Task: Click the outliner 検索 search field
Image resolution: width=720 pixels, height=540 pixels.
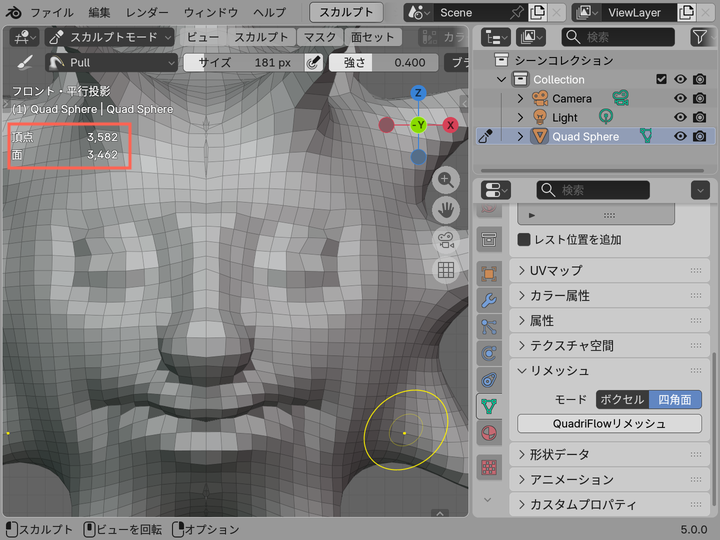Action: click(x=618, y=37)
